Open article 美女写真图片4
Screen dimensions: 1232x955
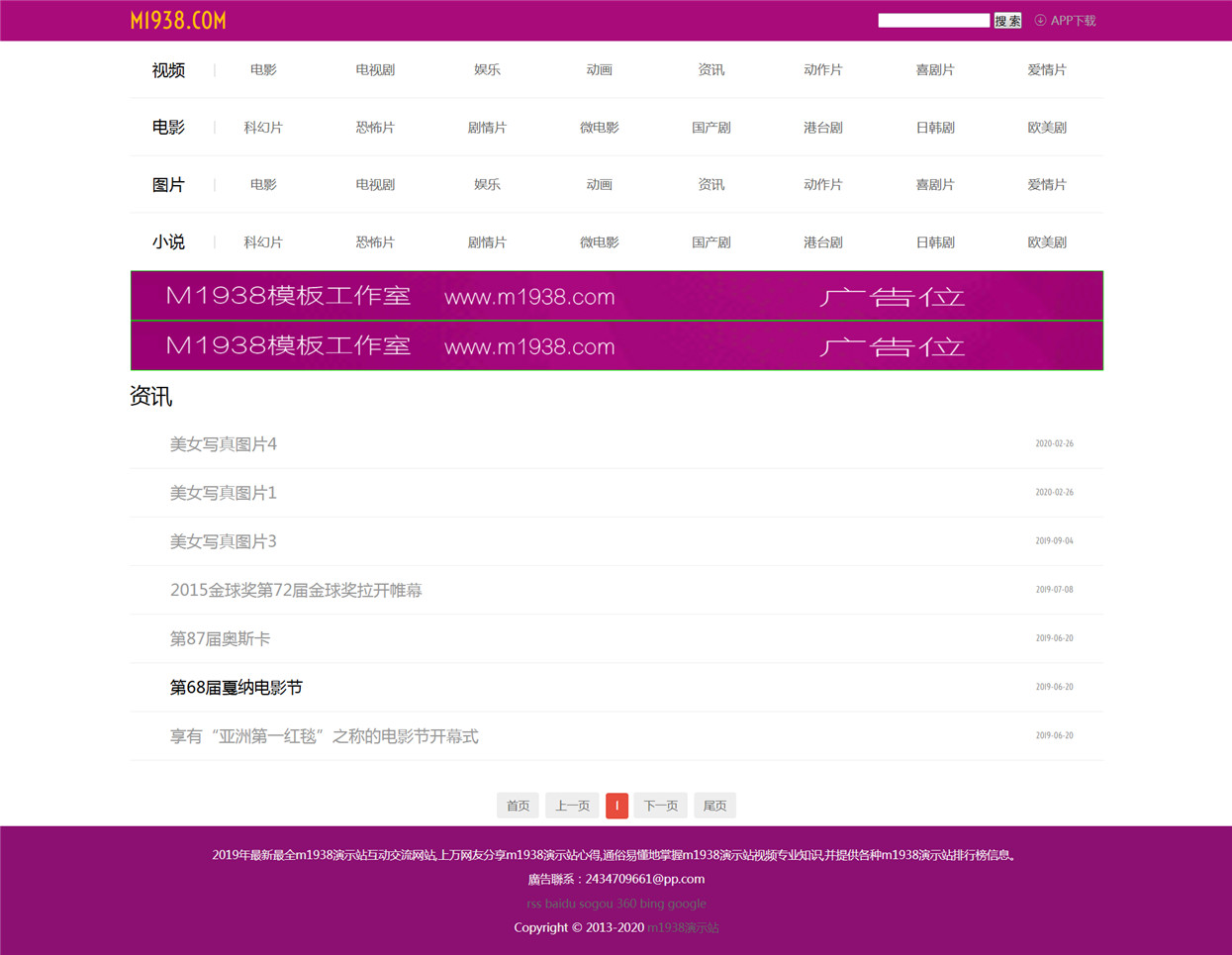(224, 444)
